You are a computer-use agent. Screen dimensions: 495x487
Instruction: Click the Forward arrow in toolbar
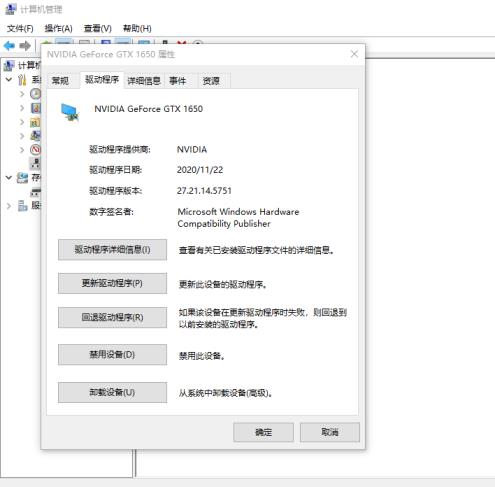pos(25,45)
